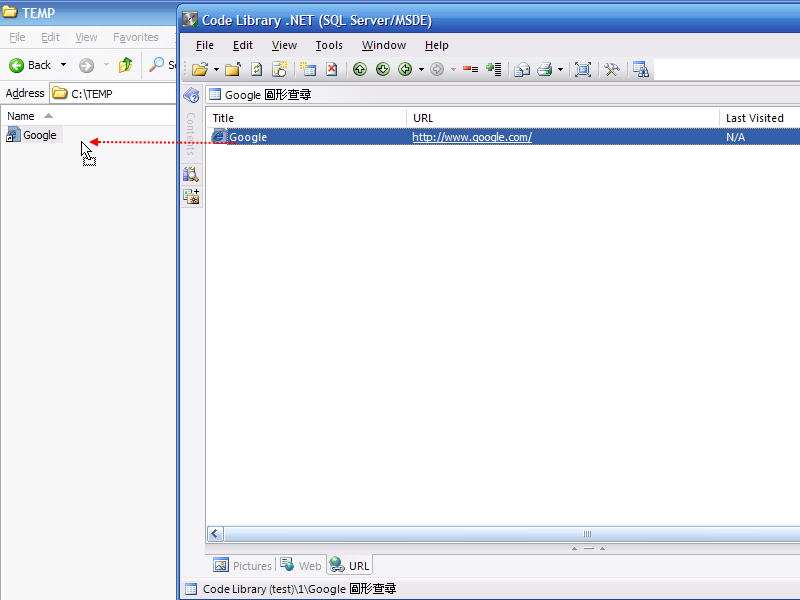Open the Tools menu
This screenshot has width=800, height=600.
pyautogui.click(x=329, y=45)
